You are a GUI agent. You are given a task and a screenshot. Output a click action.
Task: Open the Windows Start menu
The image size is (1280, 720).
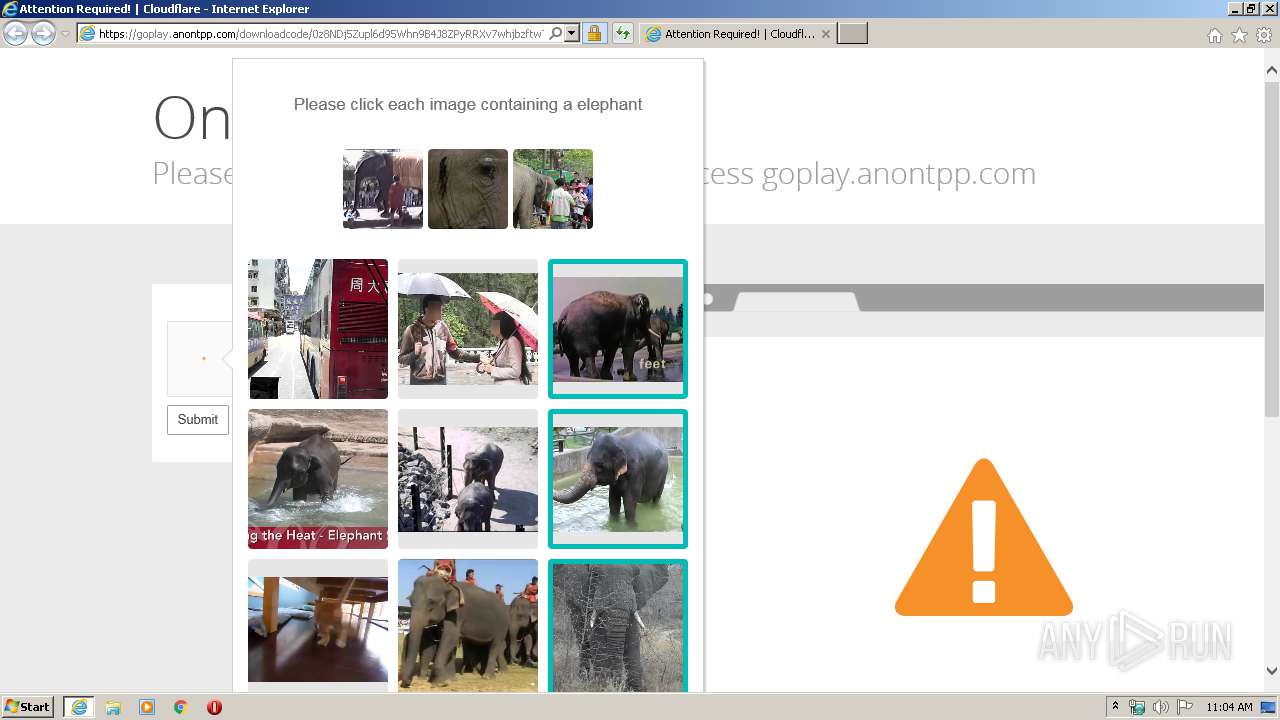click(28, 707)
